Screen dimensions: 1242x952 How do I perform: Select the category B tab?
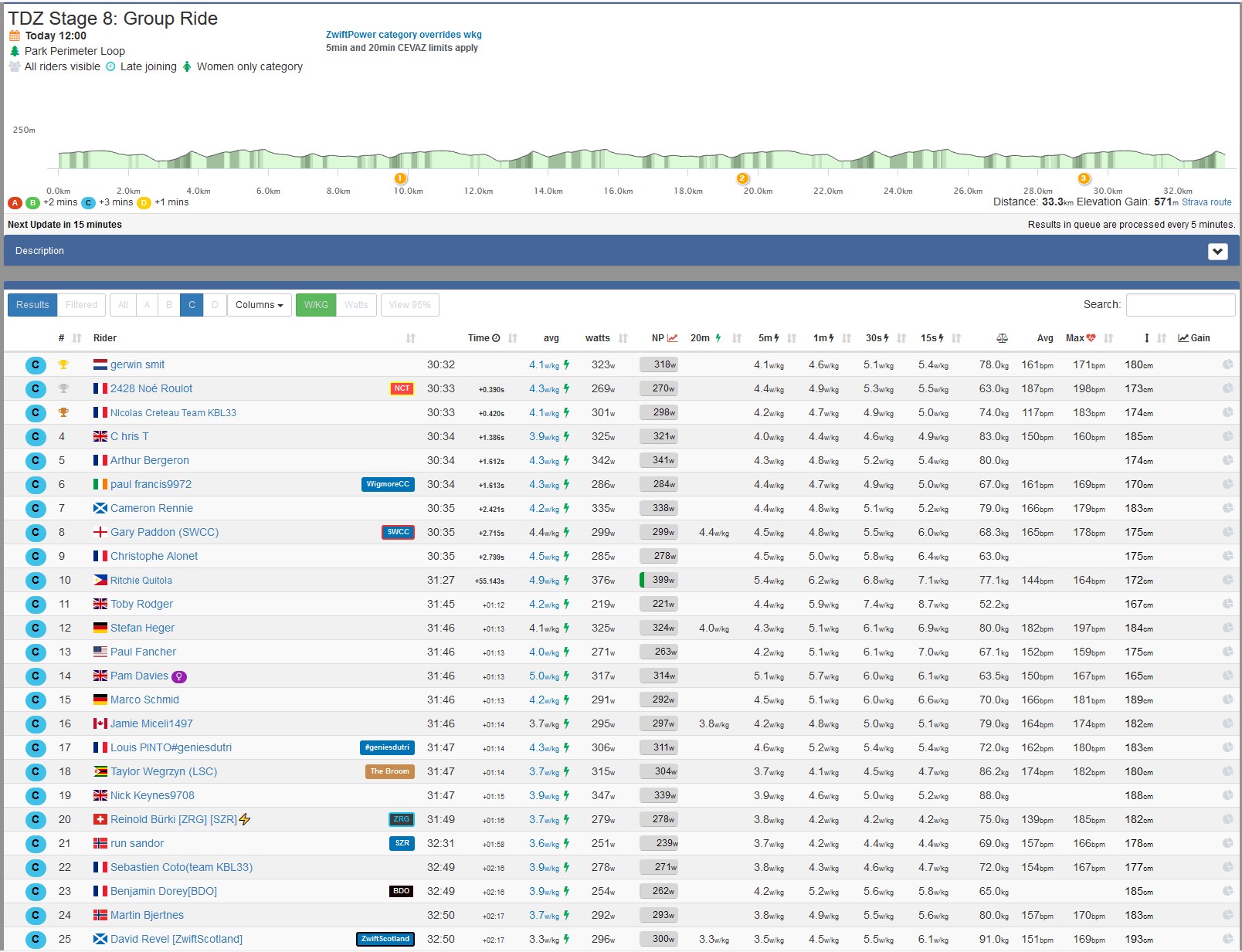[x=169, y=305]
